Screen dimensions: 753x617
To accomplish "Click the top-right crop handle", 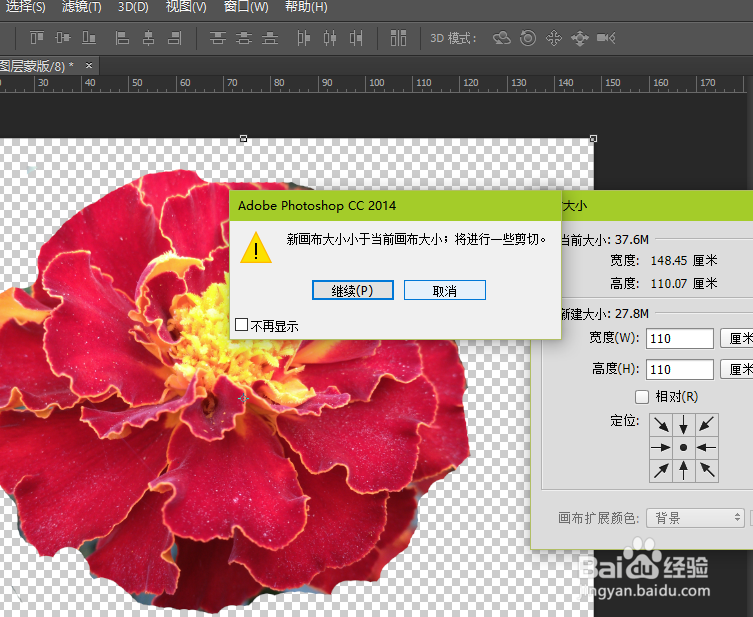I will [x=594, y=139].
